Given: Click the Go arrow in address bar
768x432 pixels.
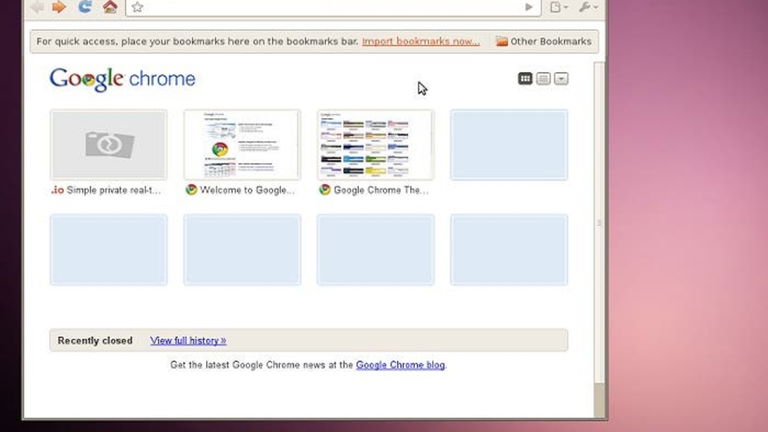Looking at the screenshot, I should (528, 7).
